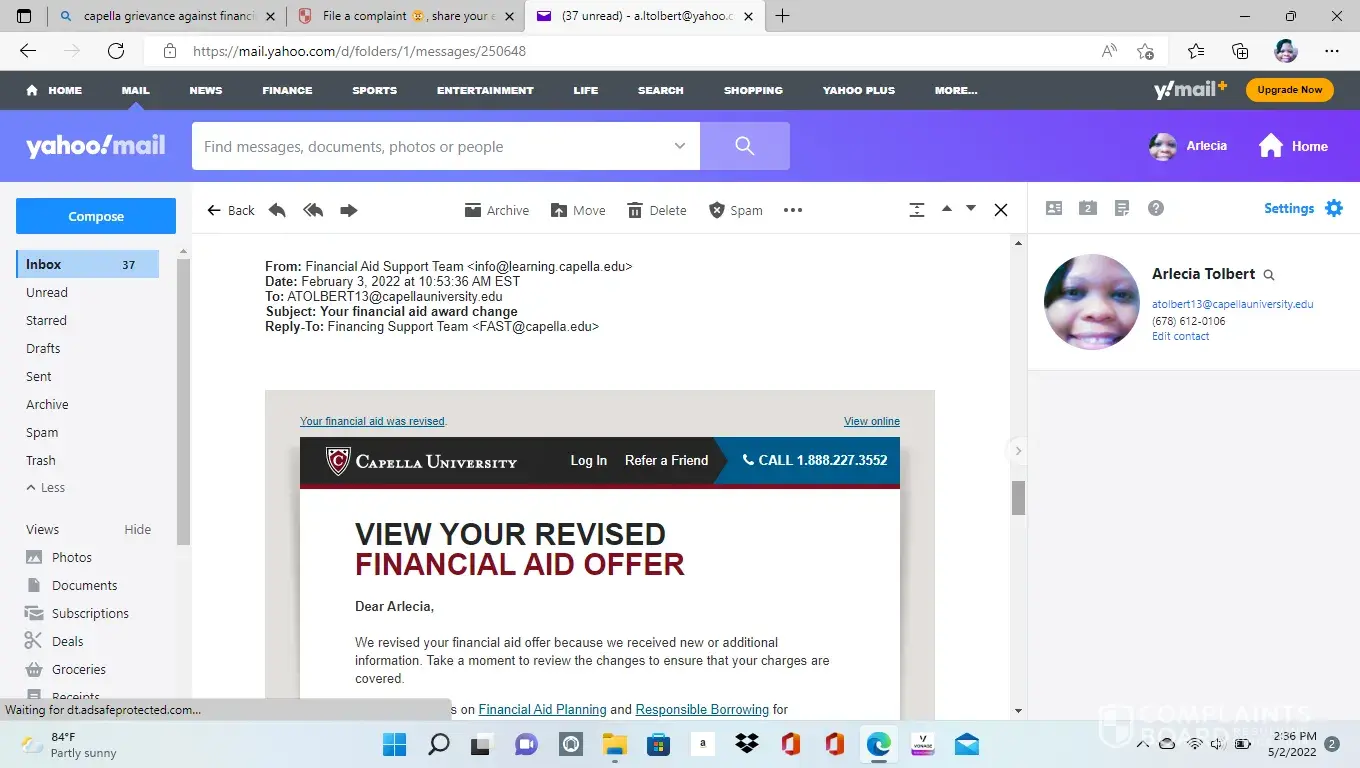Search for Arlecia Tolbert contact magnifier
The image size is (1360, 768).
click(1269, 275)
